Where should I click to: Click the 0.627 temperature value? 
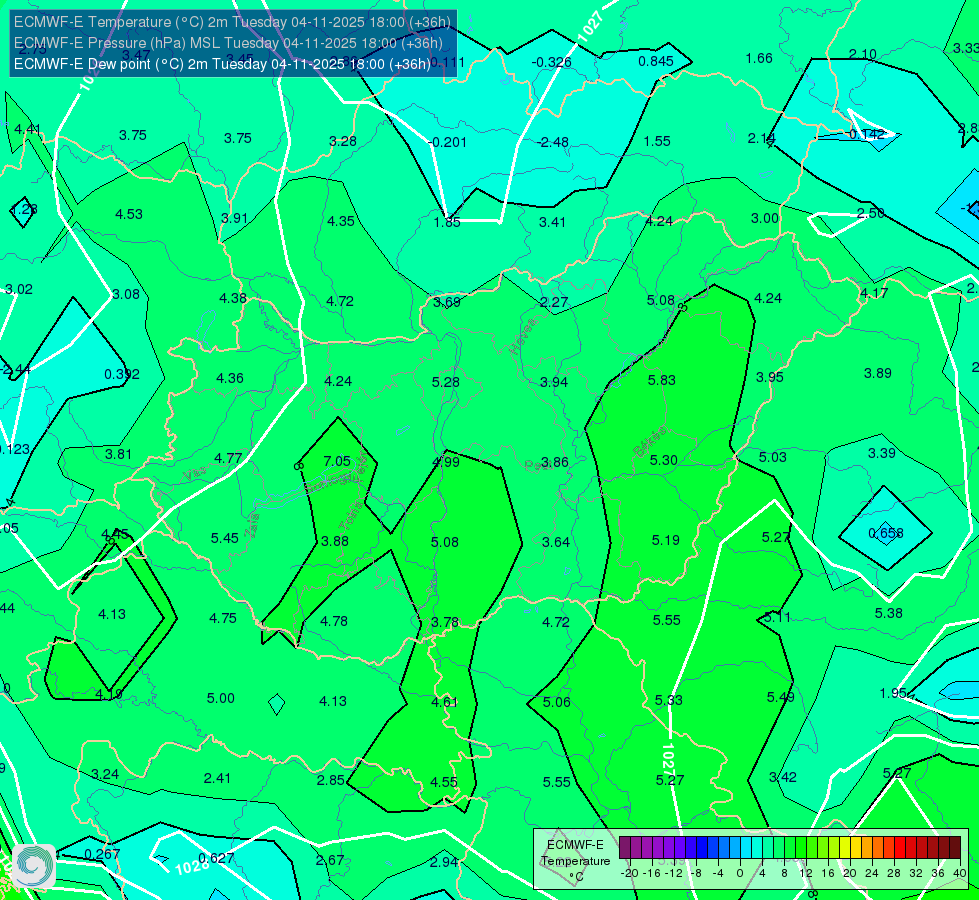click(216, 858)
